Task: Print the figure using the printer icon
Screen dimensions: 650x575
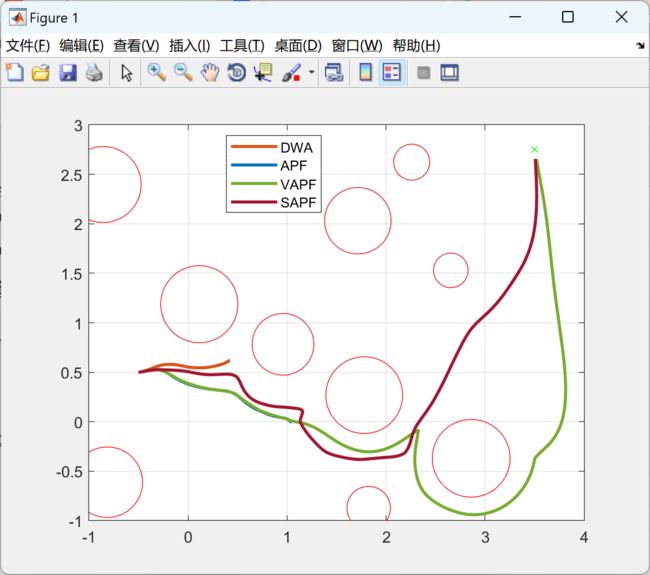Action: coord(94,73)
